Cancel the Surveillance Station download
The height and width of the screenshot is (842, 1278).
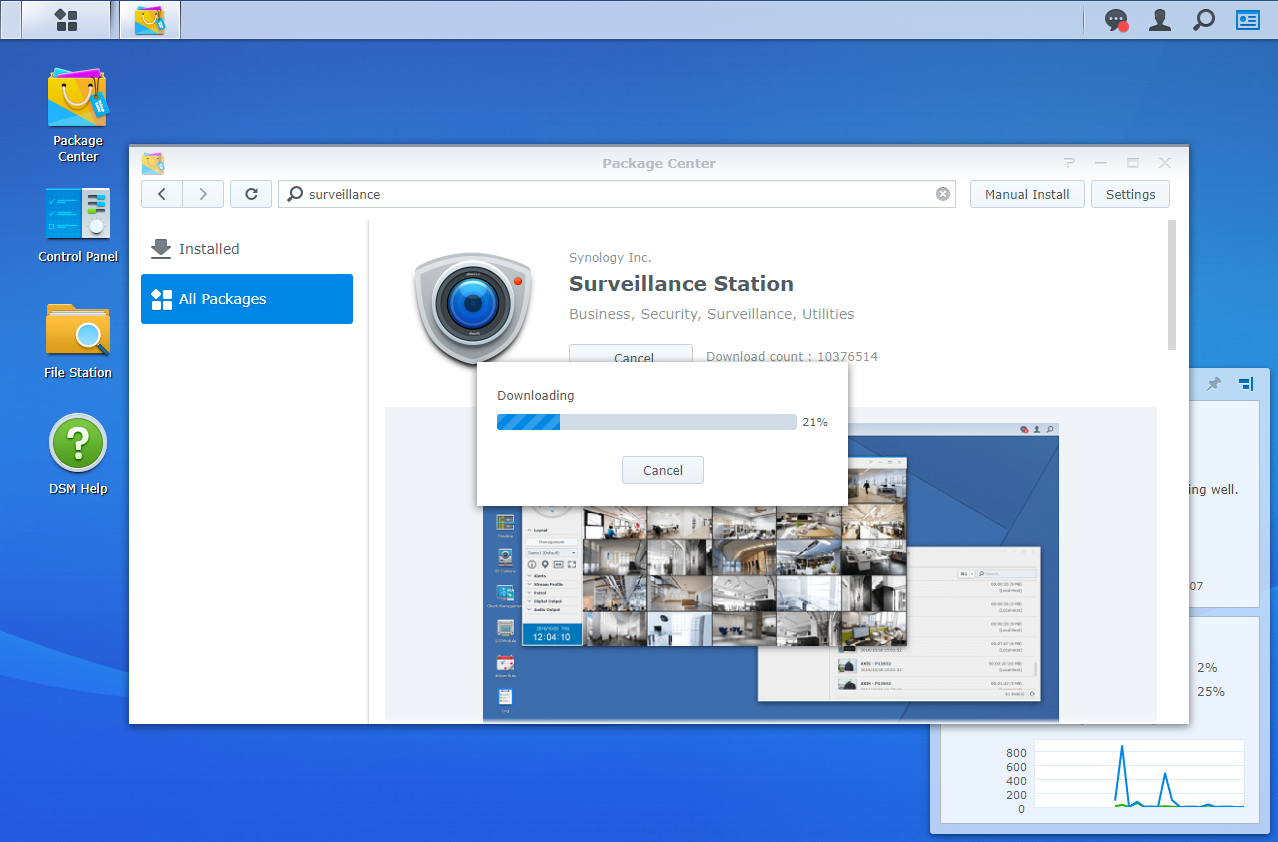click(x=662, y=470)
